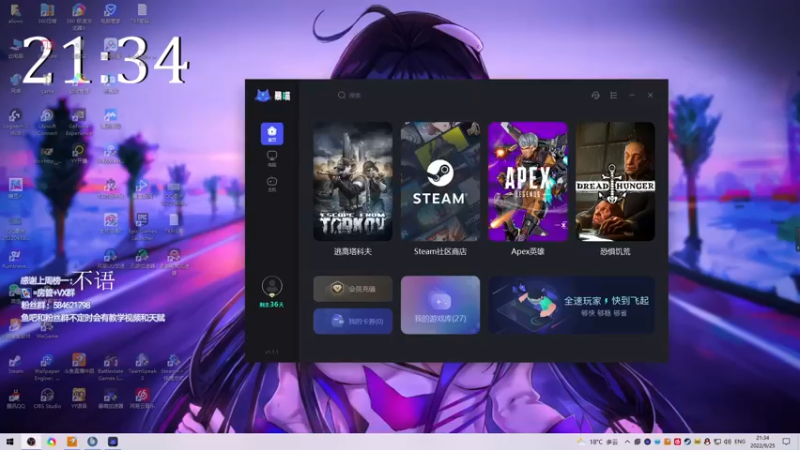Image resolution: width=800 pixels, height=450 pixels.
Task: Click 逃离塔科夫 title text
Action: (x=353, y=252)
